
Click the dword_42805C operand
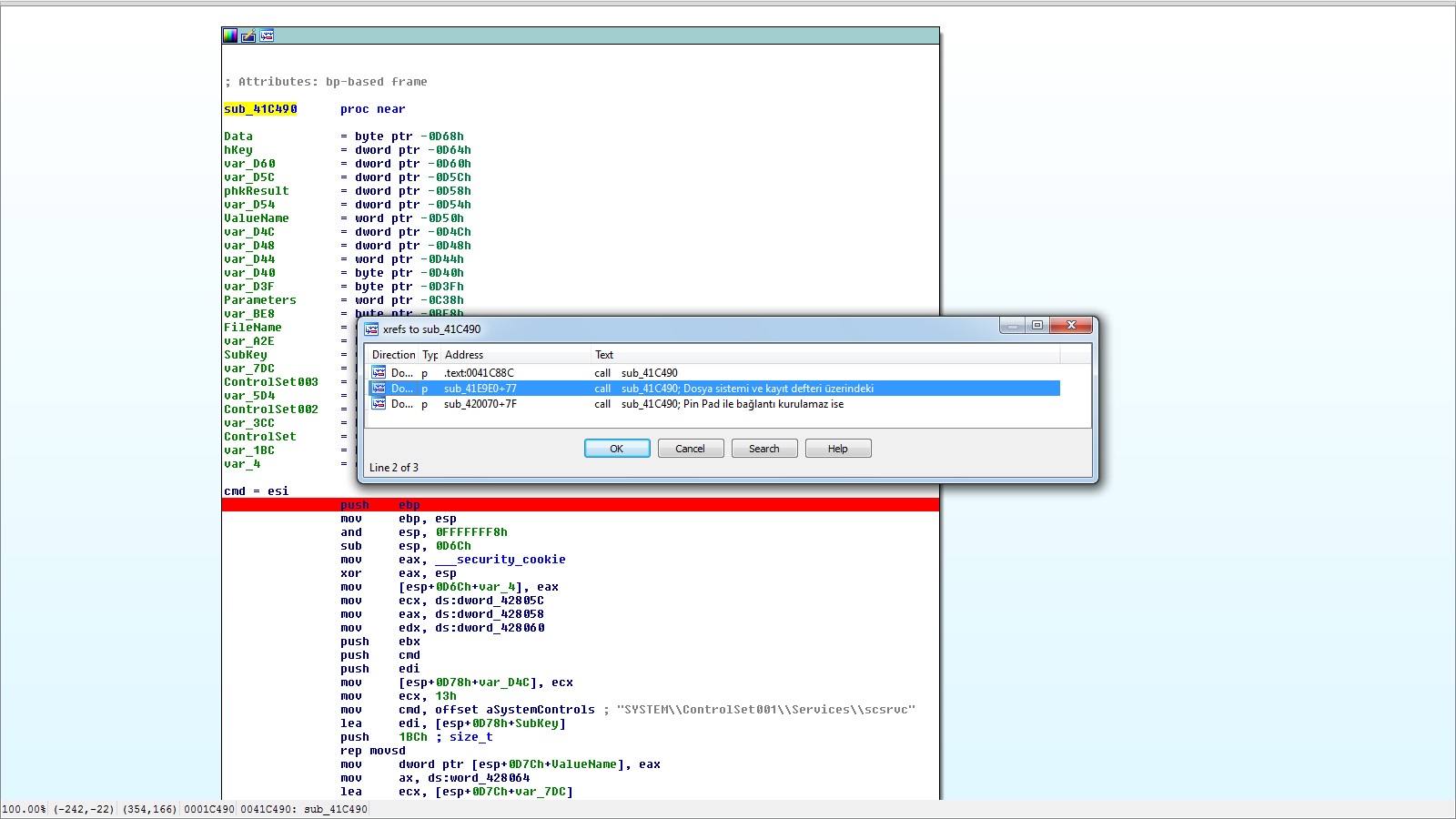(490, 601)
